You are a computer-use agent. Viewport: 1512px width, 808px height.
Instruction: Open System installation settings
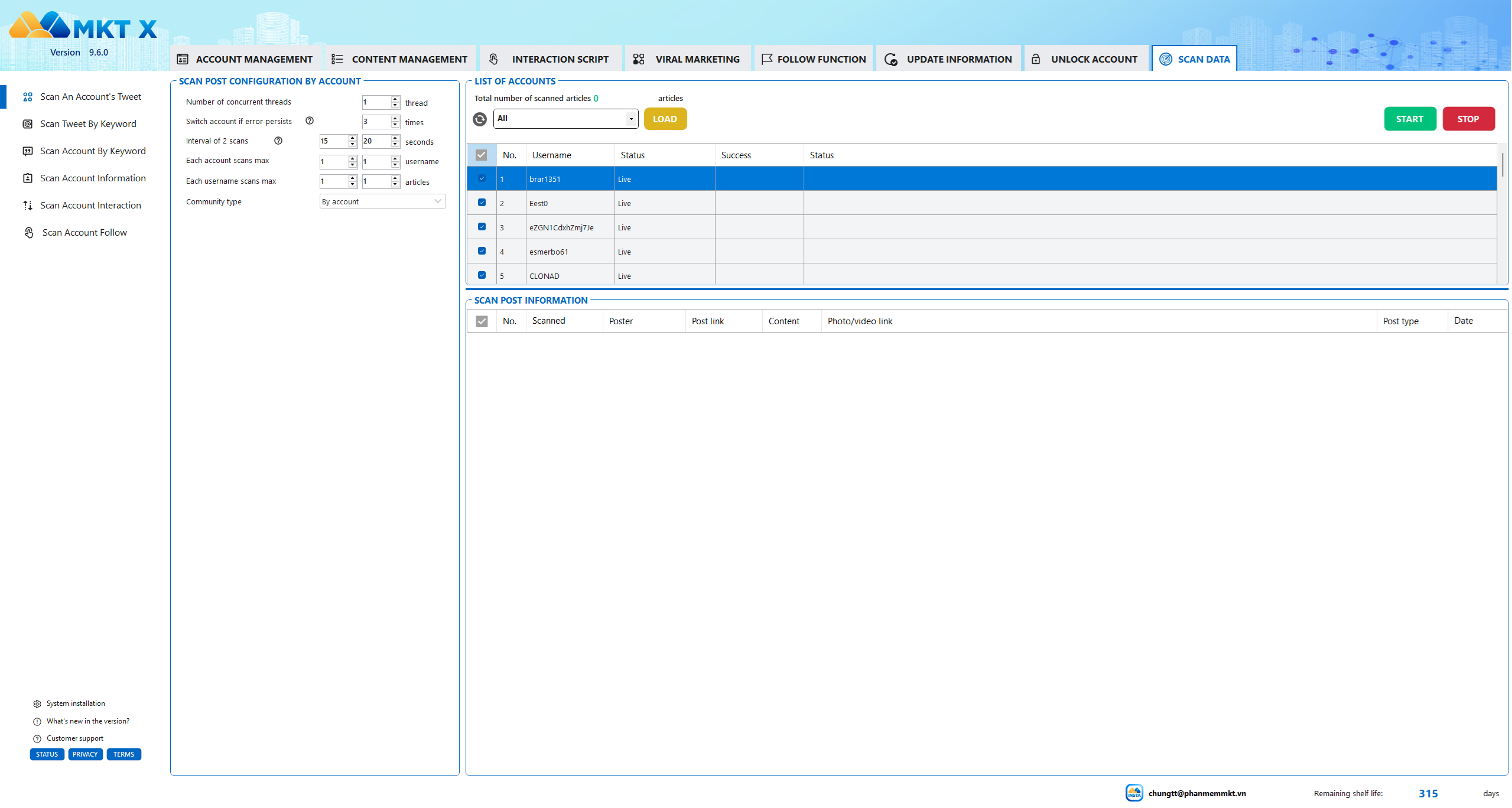76,703
